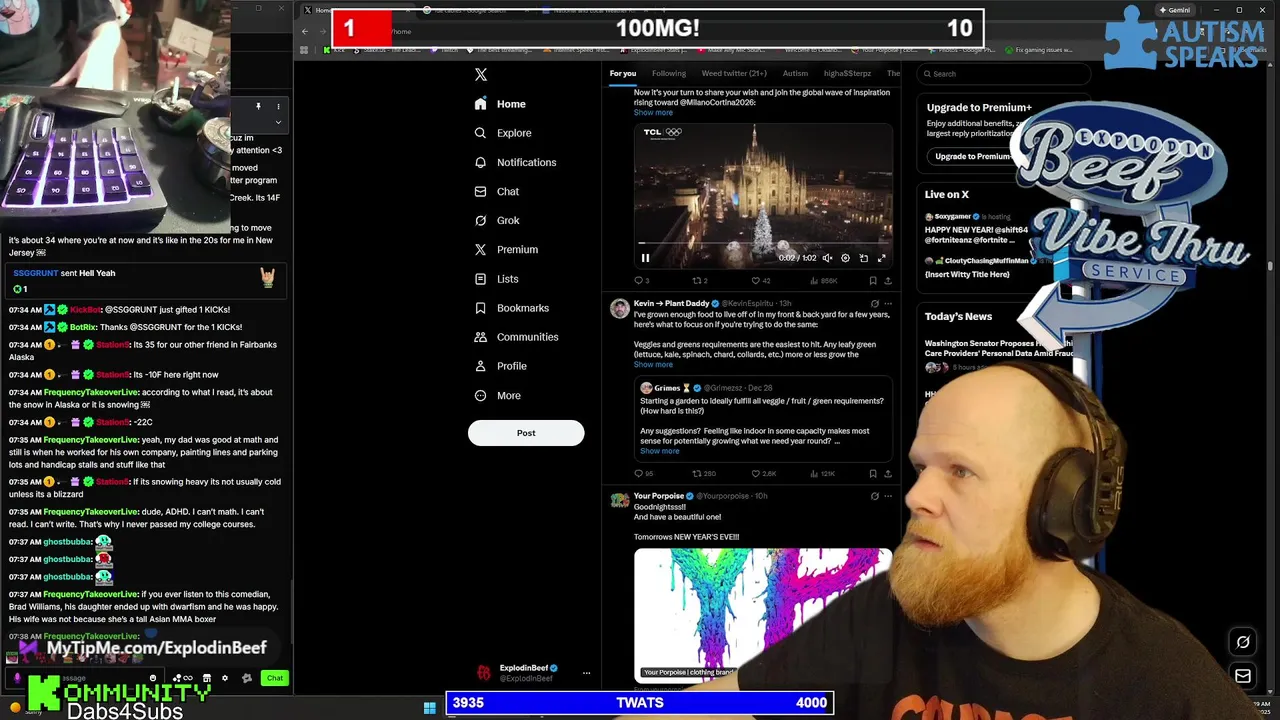
Task: Click the Windows Start button
Action: pyautogui.click(x=429, y=708)
